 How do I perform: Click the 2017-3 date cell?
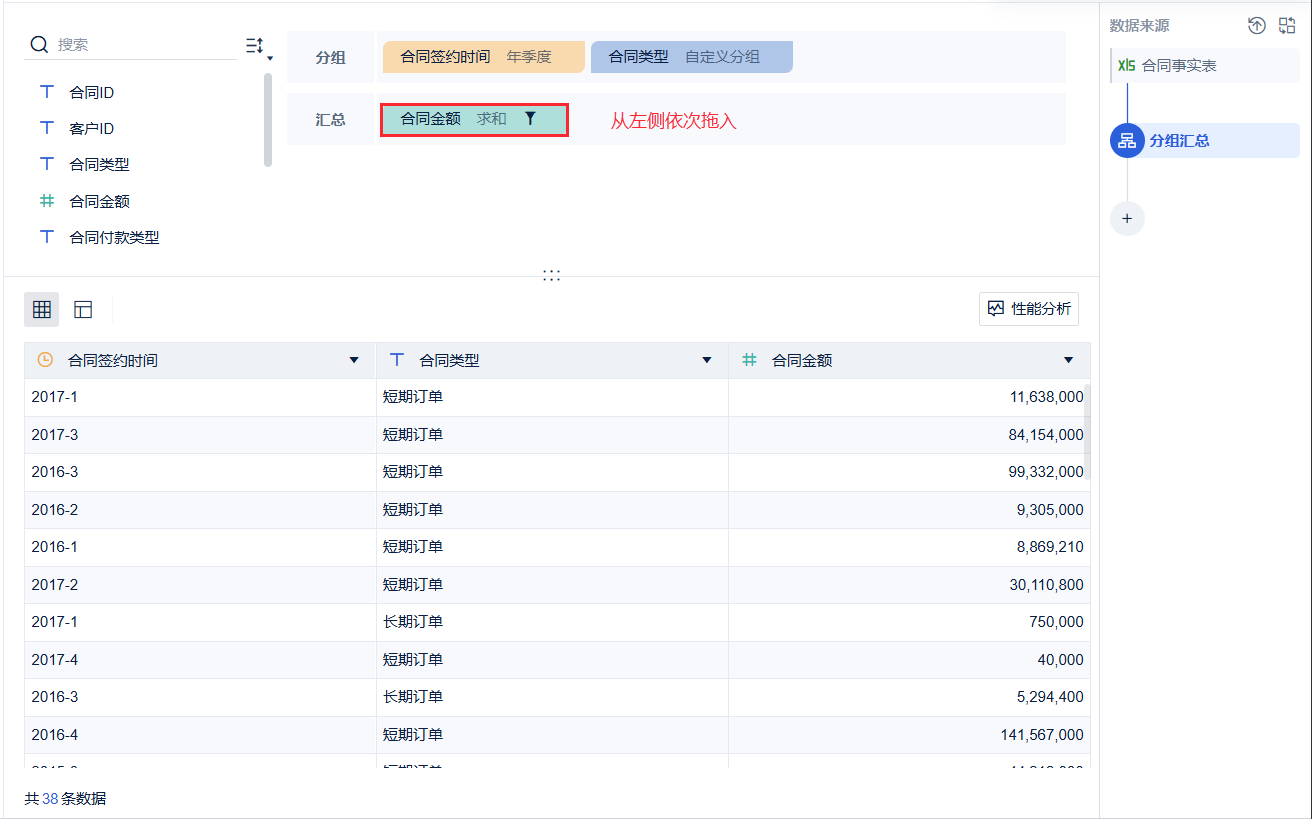[x=200, y=435]
